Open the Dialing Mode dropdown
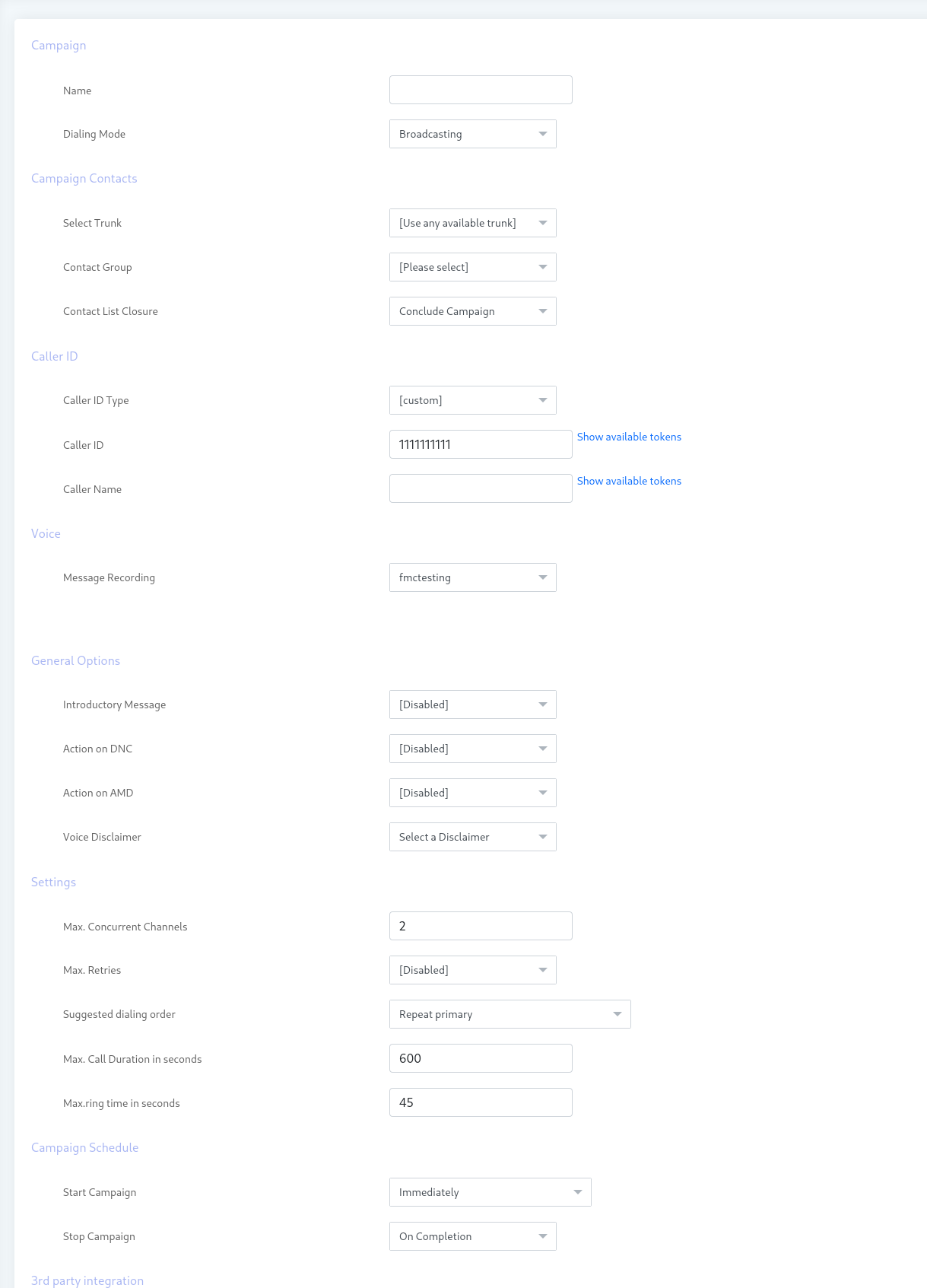This screenshot has width=927, height=1288. click(473, 134)
